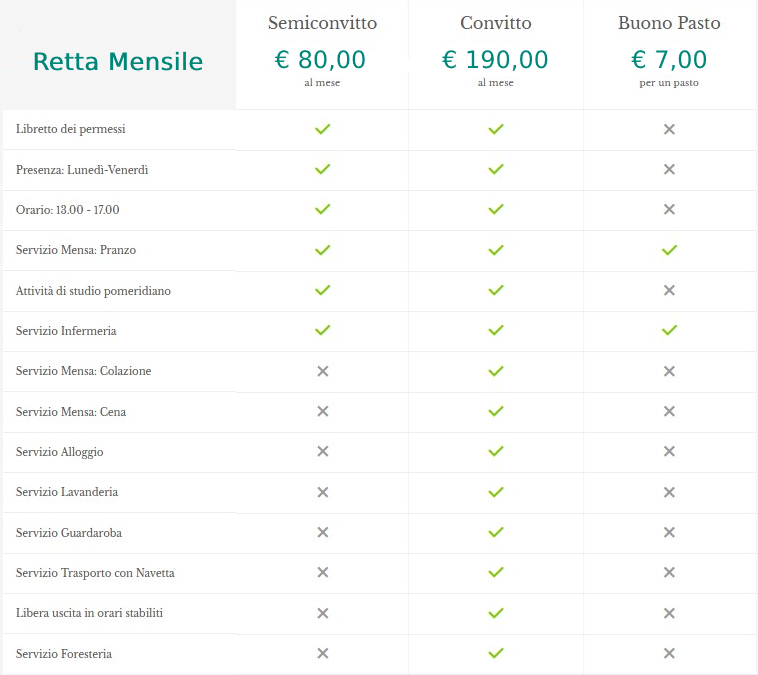The width and height of the screenshot is (758, 675).
Task: Click Convitto checkmark for Servizio Foresteria
Action: tap(496, 653)
